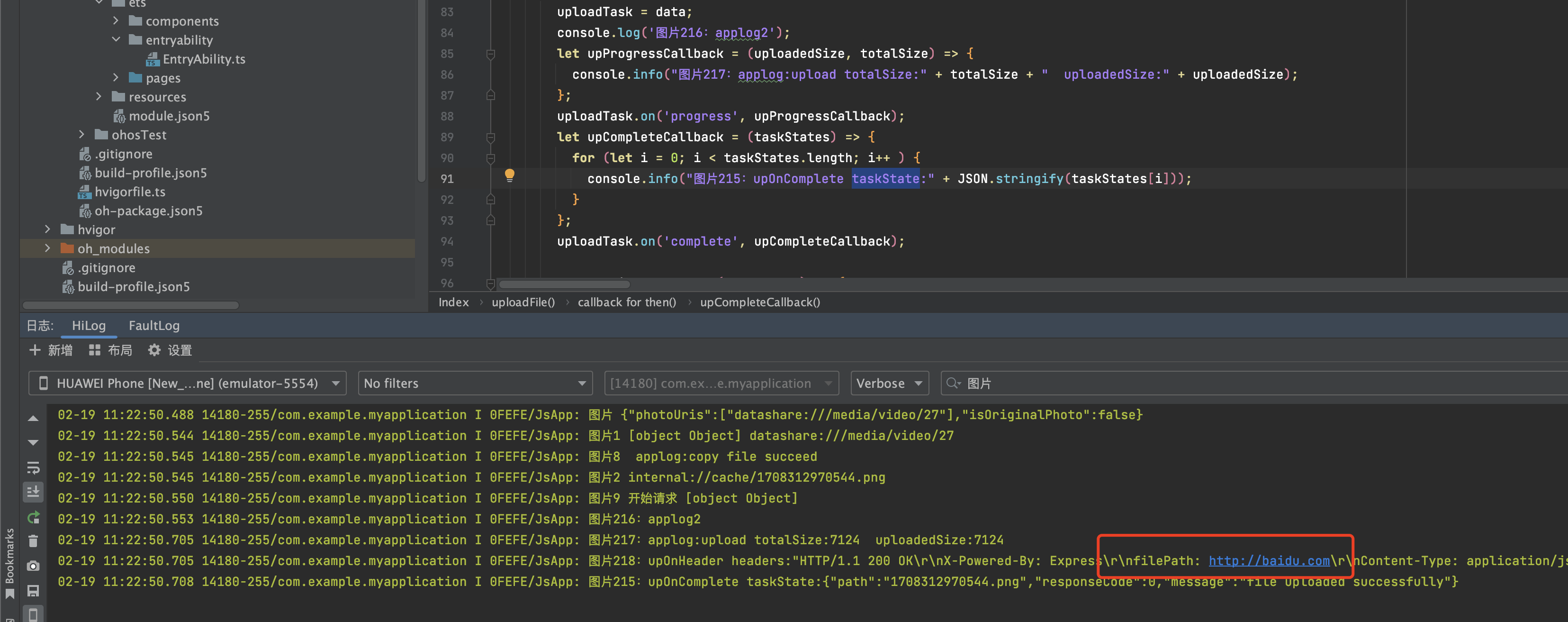This screenshot has width=1568, height=622.
Task: Toggle fold marker on line 93
Action: coord(491,220)
